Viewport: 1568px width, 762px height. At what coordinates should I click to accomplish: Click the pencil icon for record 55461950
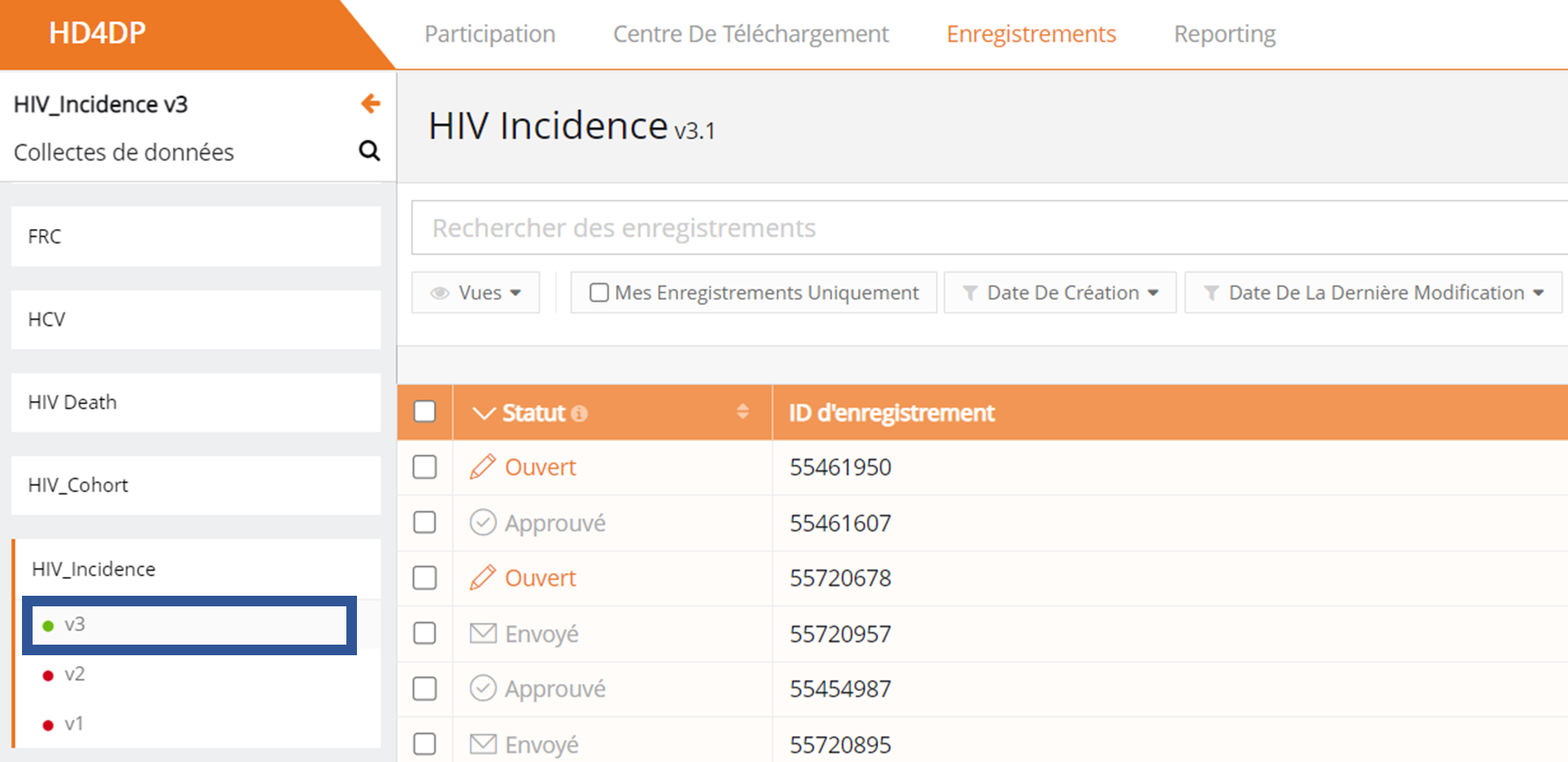click(x=482, y=467)
